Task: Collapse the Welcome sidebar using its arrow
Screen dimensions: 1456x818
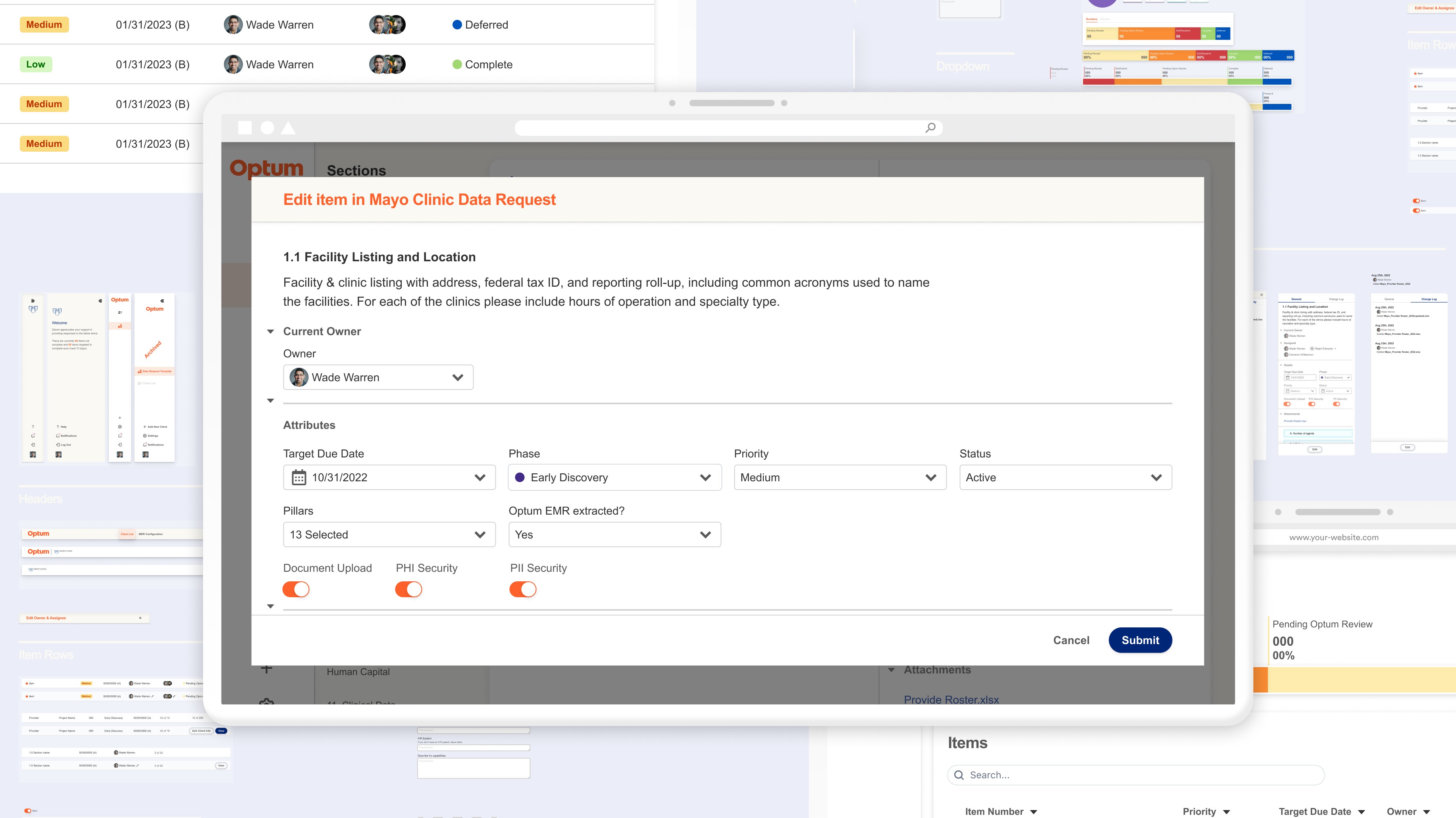Action: (100, 301)
